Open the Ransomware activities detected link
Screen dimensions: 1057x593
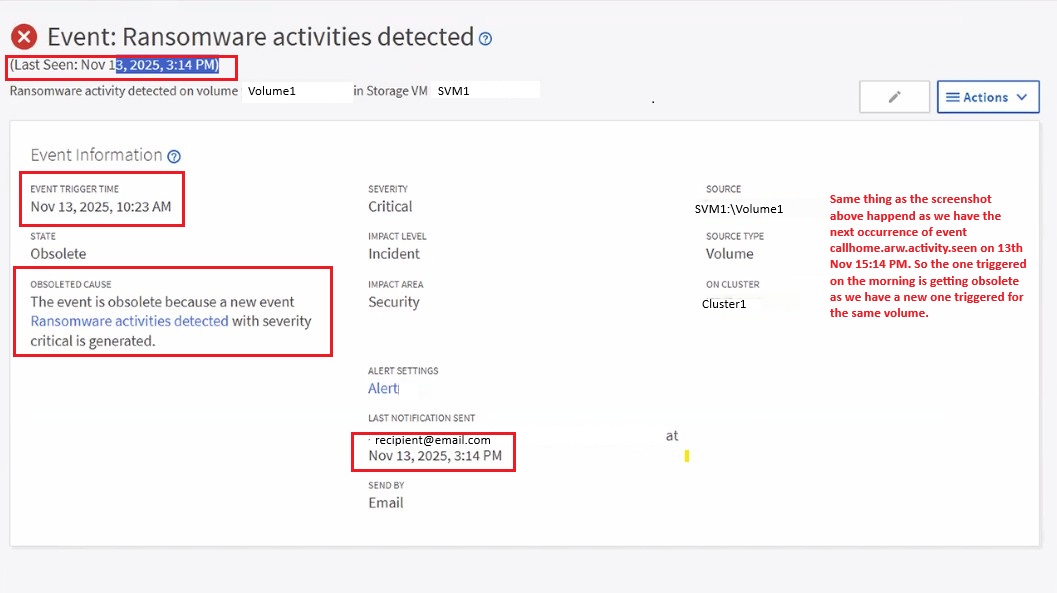pyautogui.click(x=129, y=321)
